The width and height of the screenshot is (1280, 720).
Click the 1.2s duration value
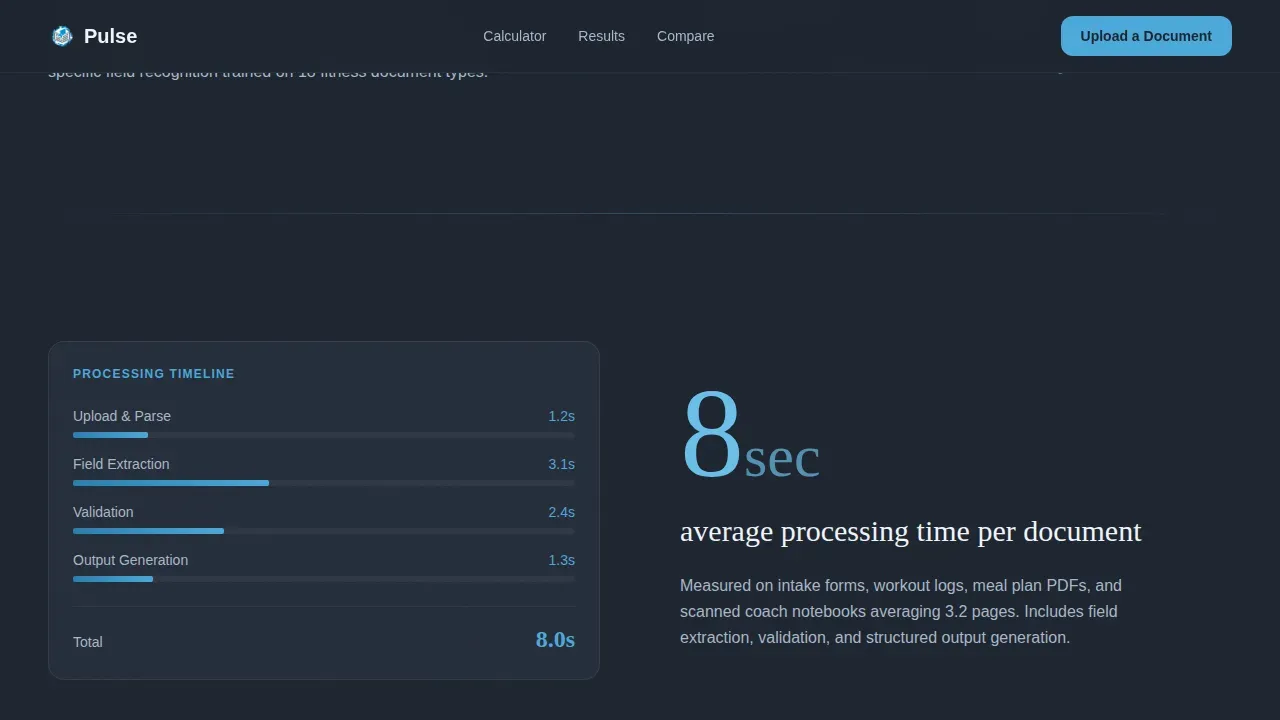(561, 416)
